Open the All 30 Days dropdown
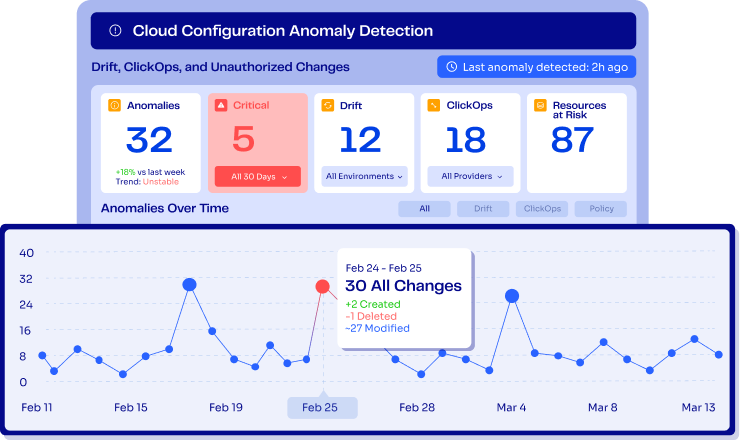The image size is (740, 440). [259, 177]
